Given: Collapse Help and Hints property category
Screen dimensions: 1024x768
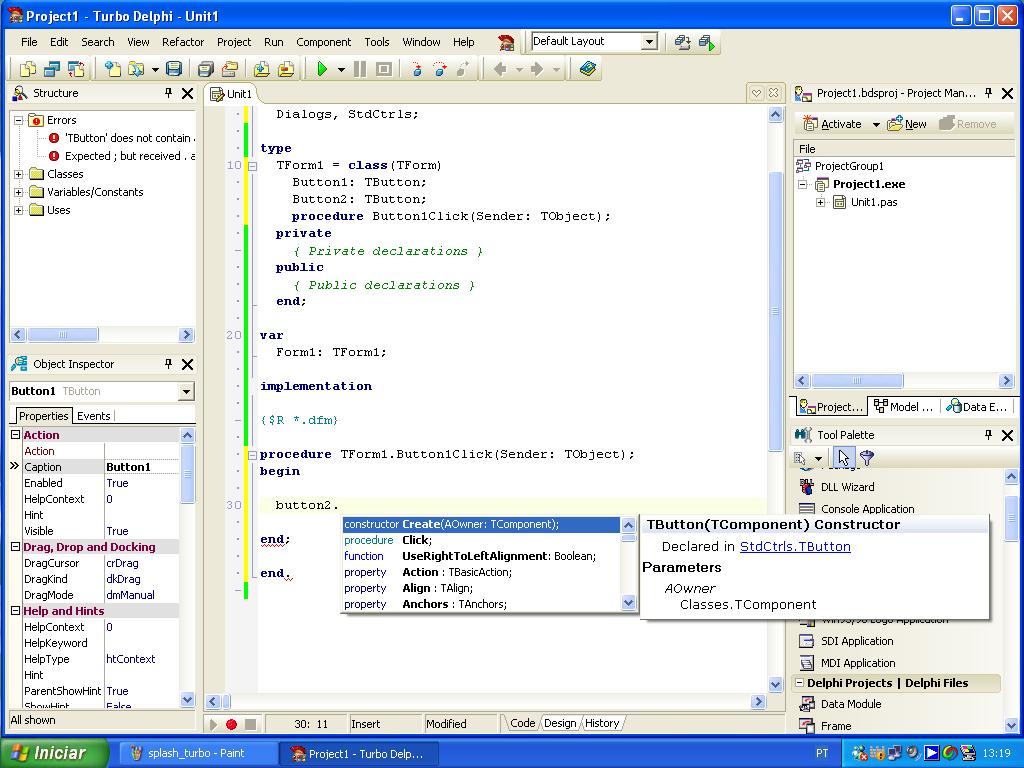Looking at the screenshot, I should [15, 611].
